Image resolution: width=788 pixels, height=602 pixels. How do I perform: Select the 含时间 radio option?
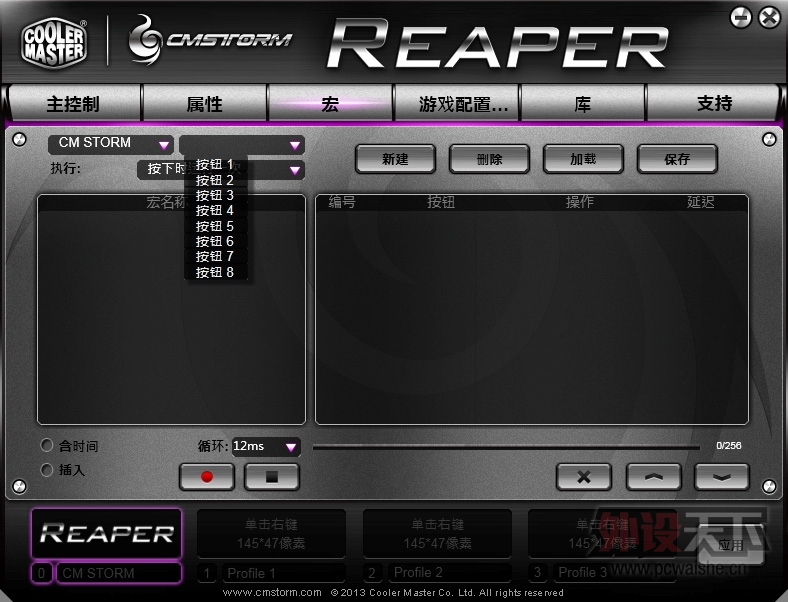47,445
